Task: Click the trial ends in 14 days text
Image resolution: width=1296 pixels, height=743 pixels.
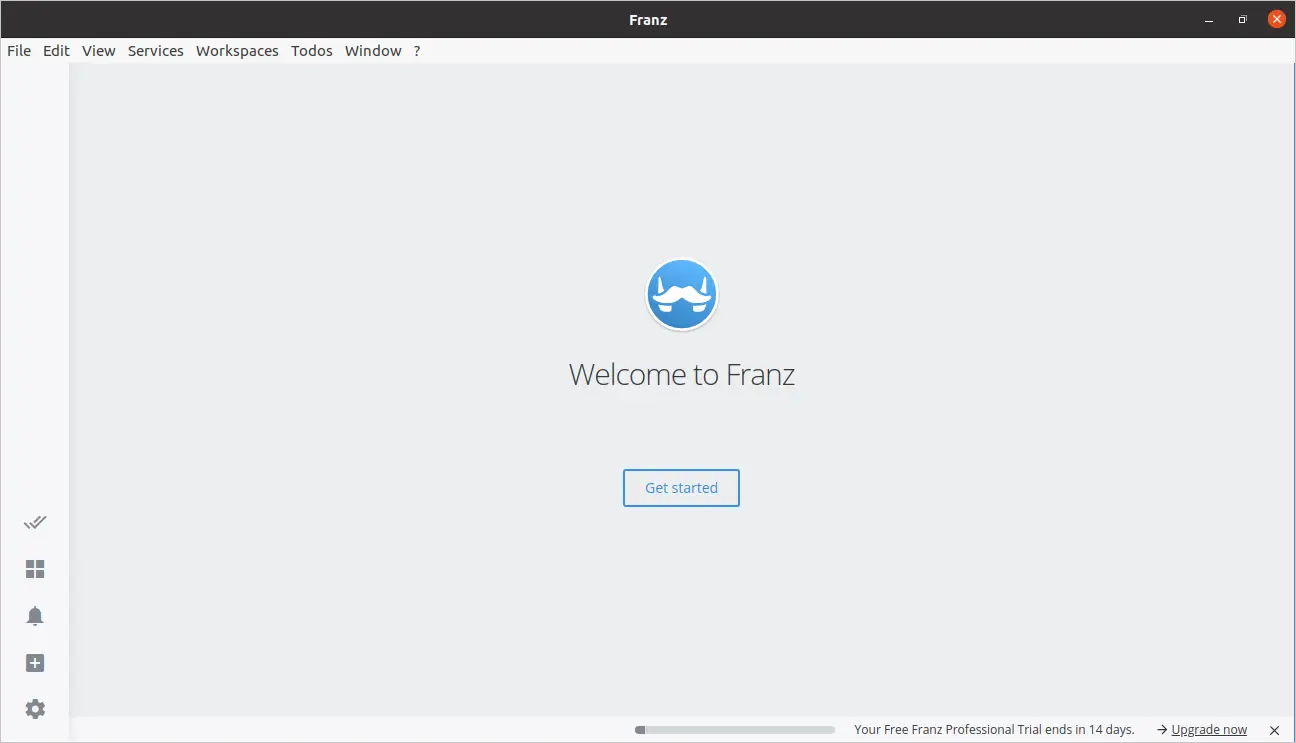Action: pyautogui.click(x=994, y=730)
